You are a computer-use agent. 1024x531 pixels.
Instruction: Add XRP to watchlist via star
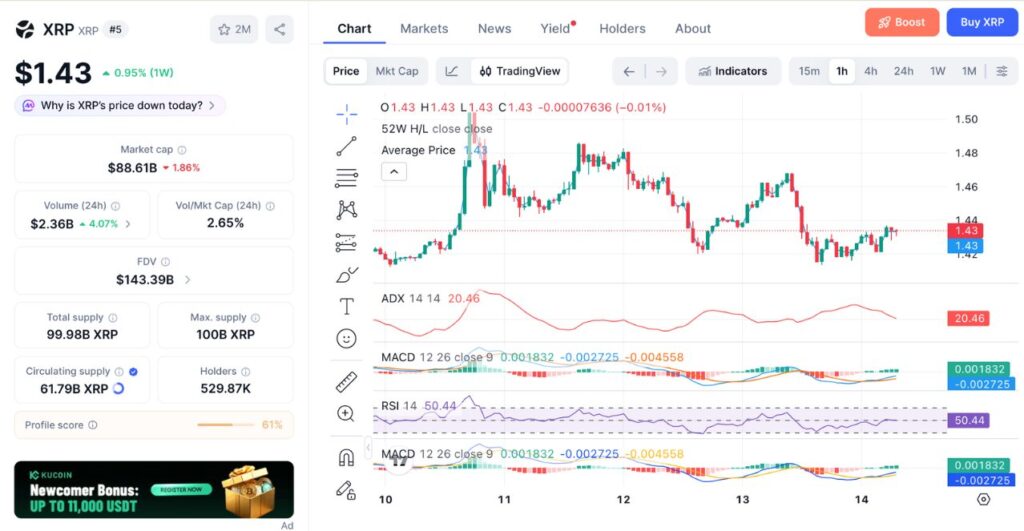pyautogui.click(x=234, y=29)
